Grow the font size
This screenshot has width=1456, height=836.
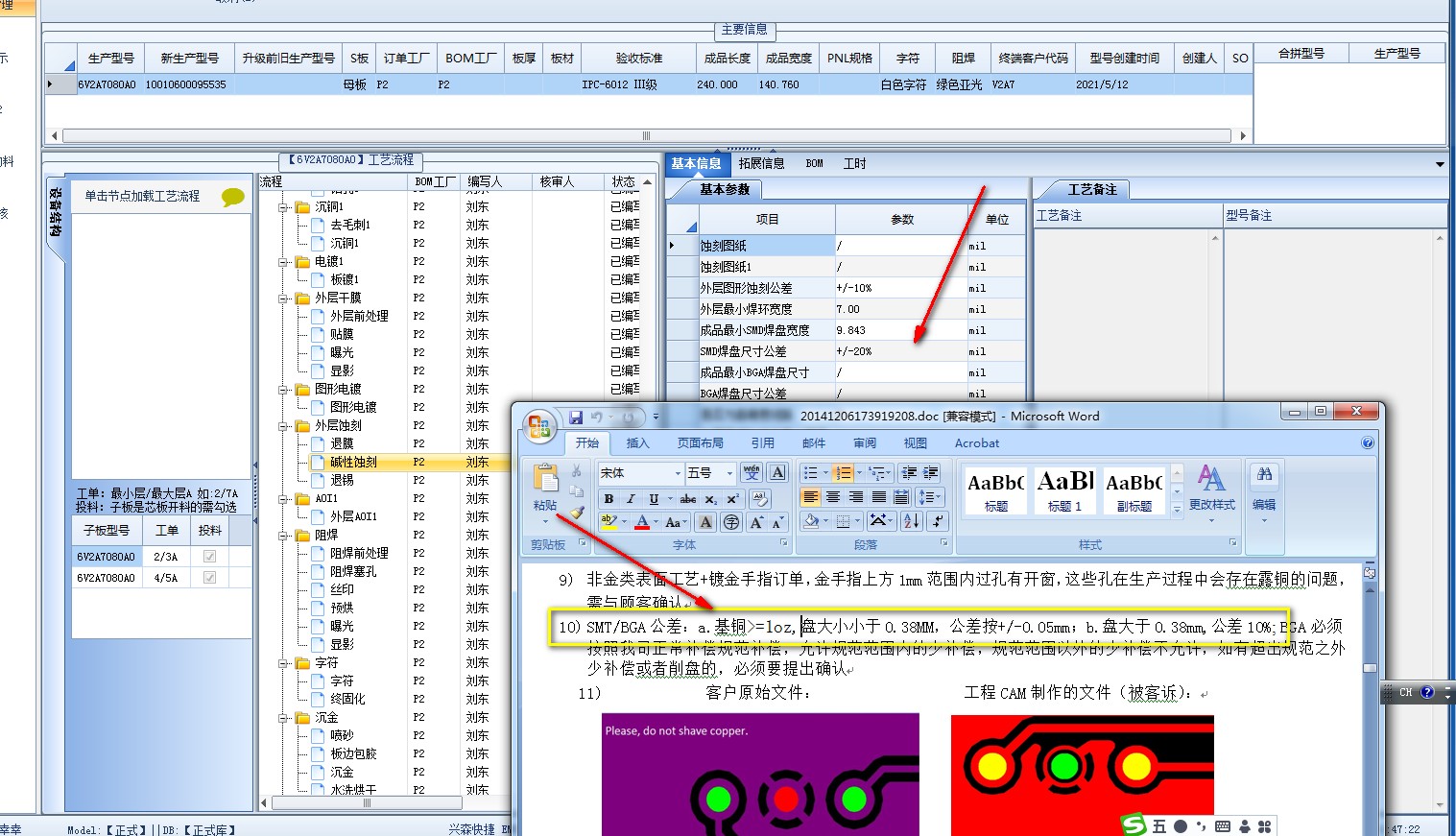(757, 521)
